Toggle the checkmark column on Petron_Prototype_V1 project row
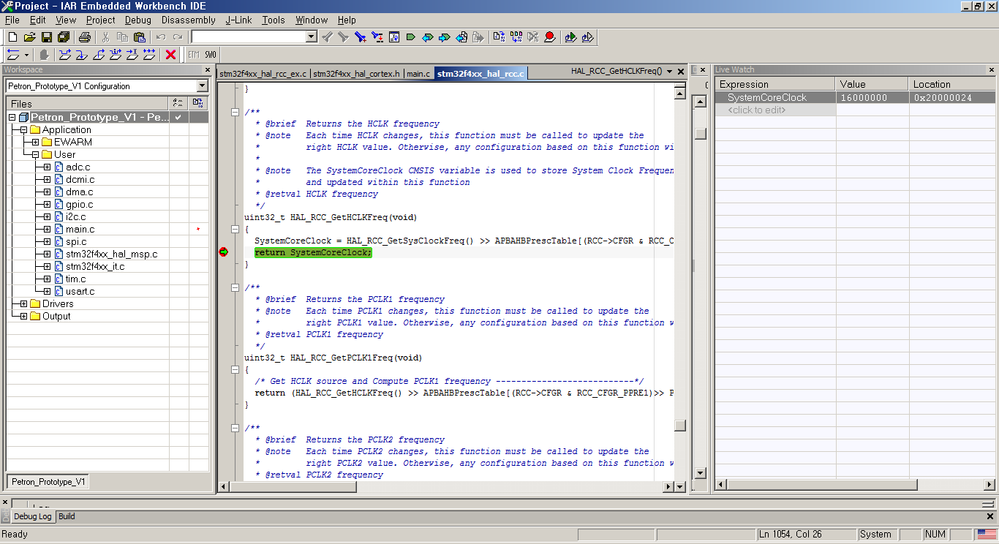 point(178,117)
